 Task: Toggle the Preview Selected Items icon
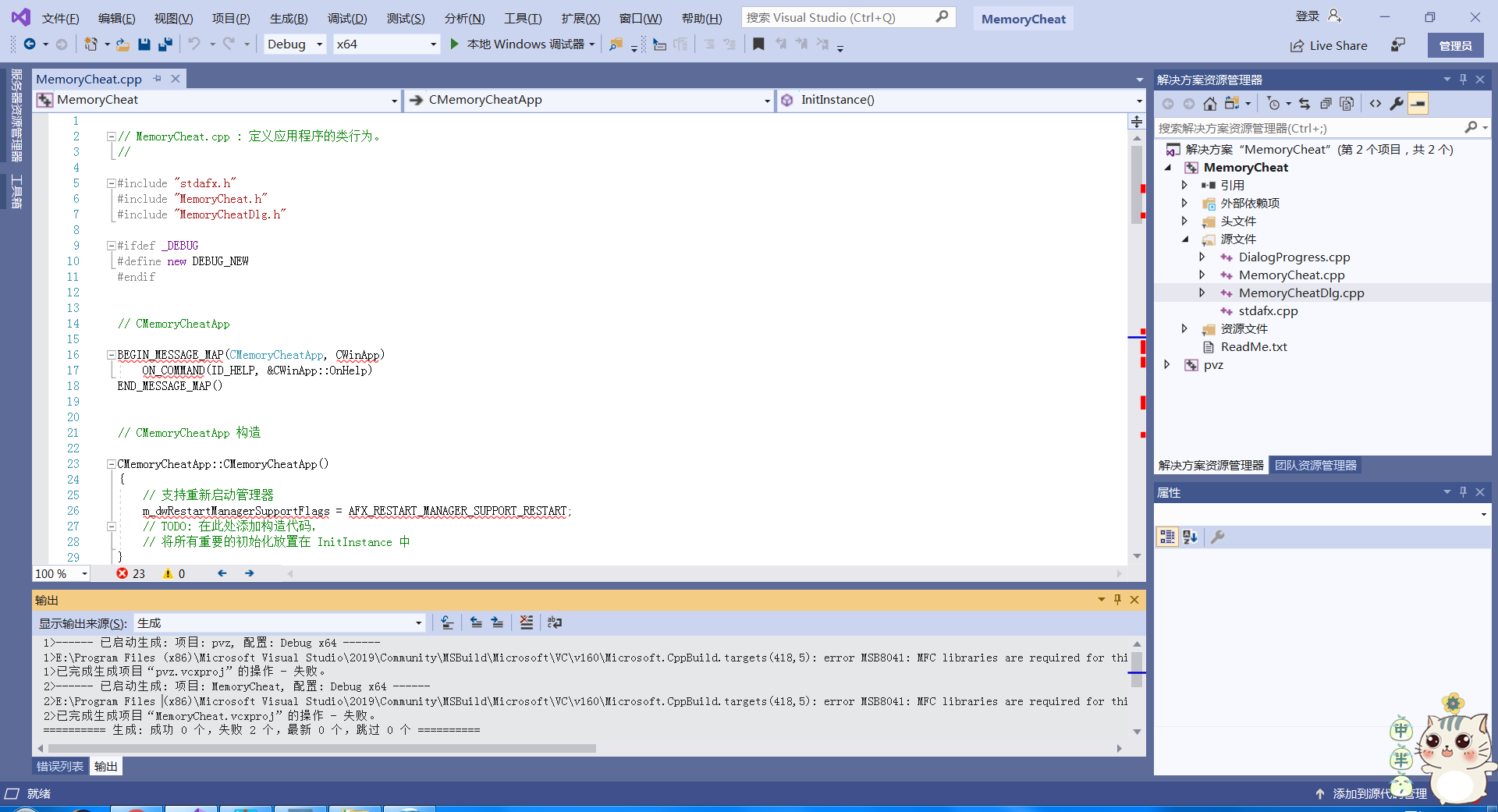1418,104
